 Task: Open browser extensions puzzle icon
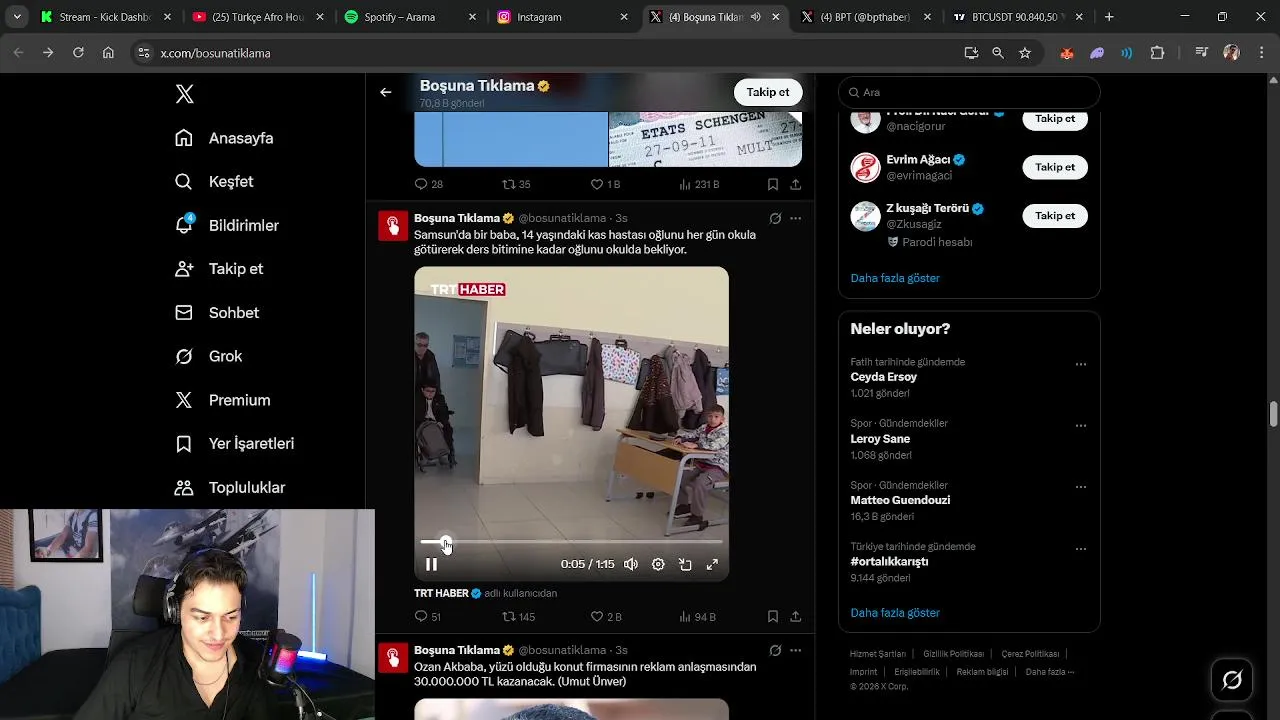click(x=1158, y=53)
